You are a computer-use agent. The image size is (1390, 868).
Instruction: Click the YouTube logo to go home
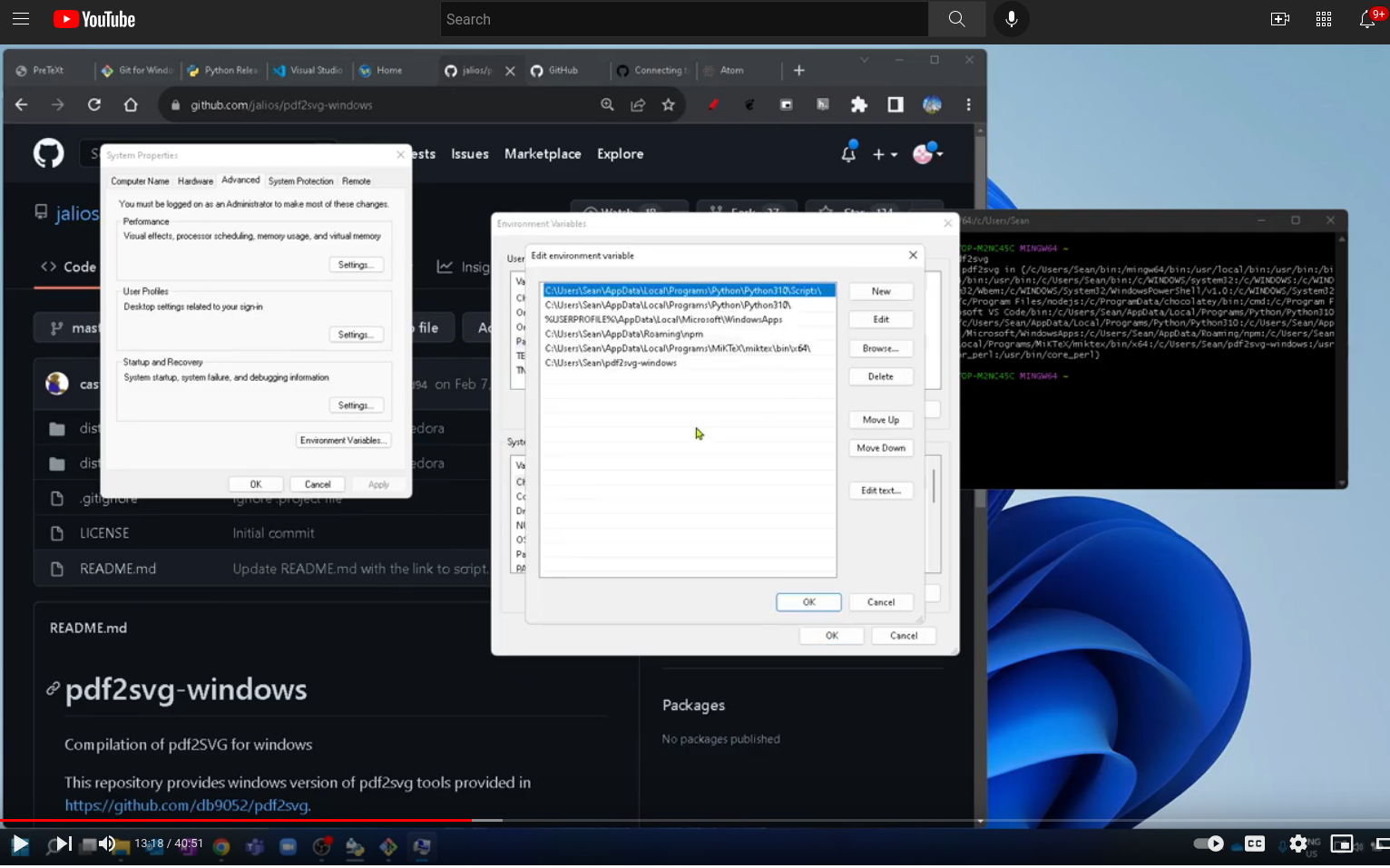pyautogui.click(x=94, y=19)
